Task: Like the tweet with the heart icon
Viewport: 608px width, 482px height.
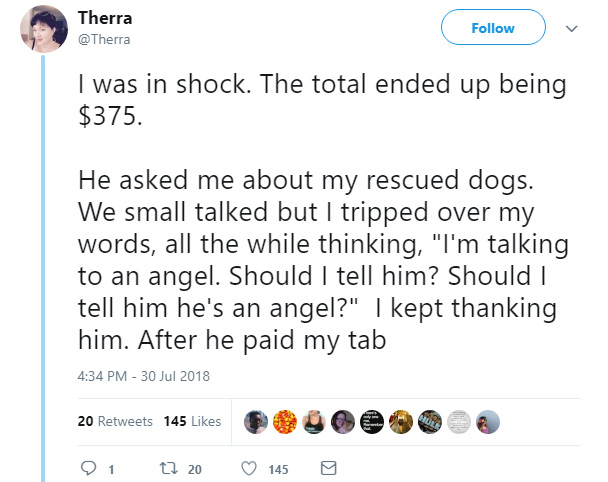Action: pos(249,468)
